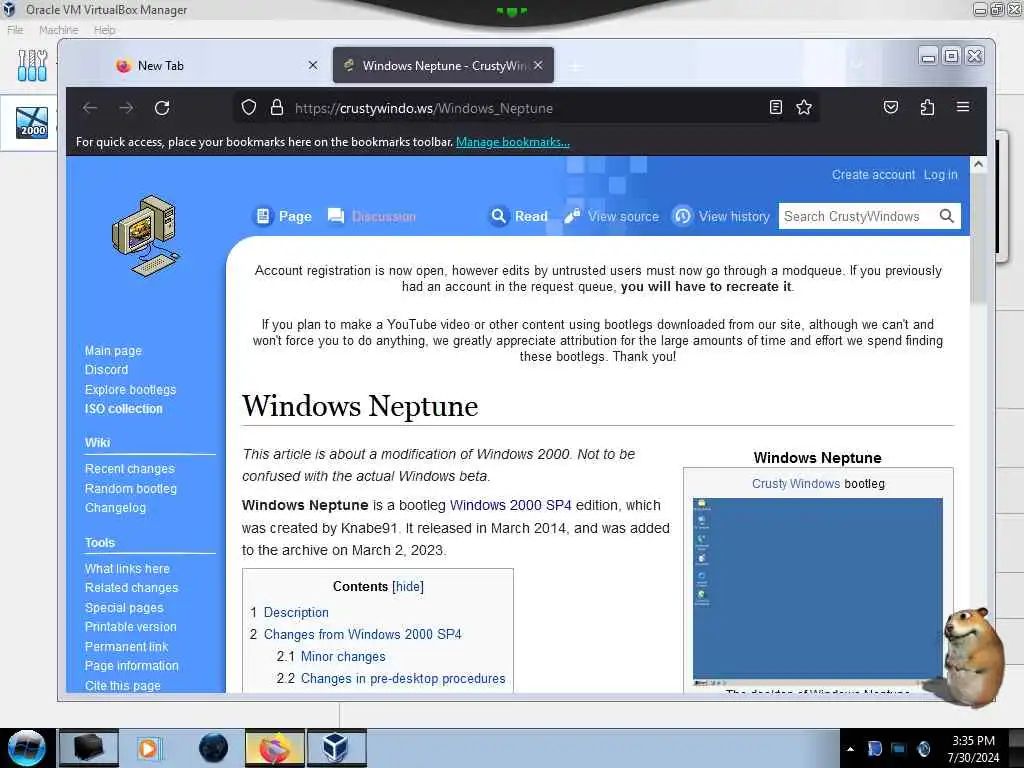Open ISO collection link

click(123, 409)
